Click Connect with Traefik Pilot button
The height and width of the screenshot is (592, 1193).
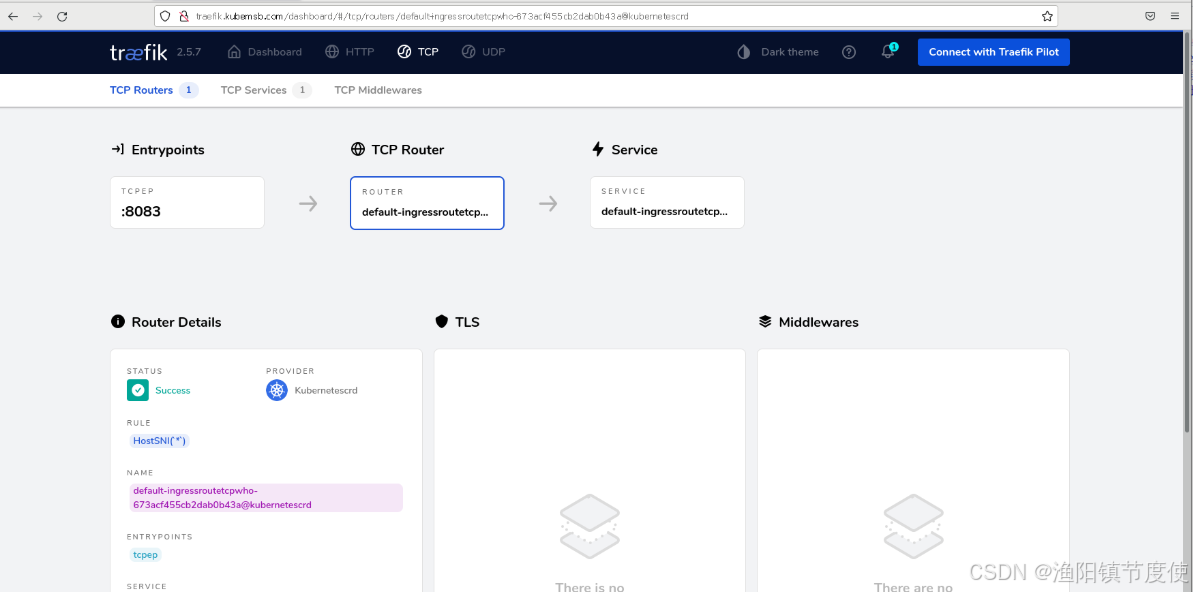994,52
